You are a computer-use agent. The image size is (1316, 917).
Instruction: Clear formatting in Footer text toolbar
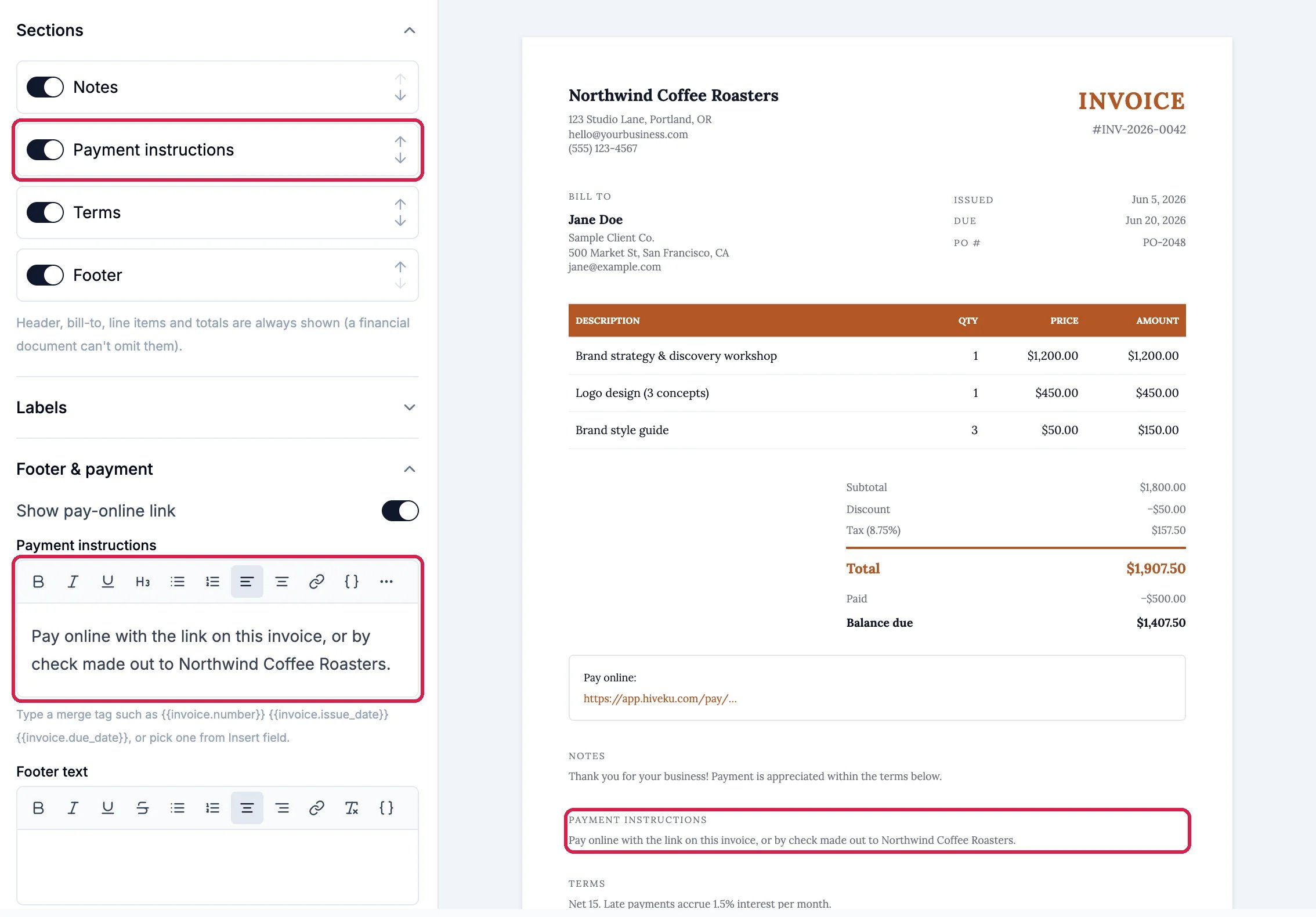[352, 808]
